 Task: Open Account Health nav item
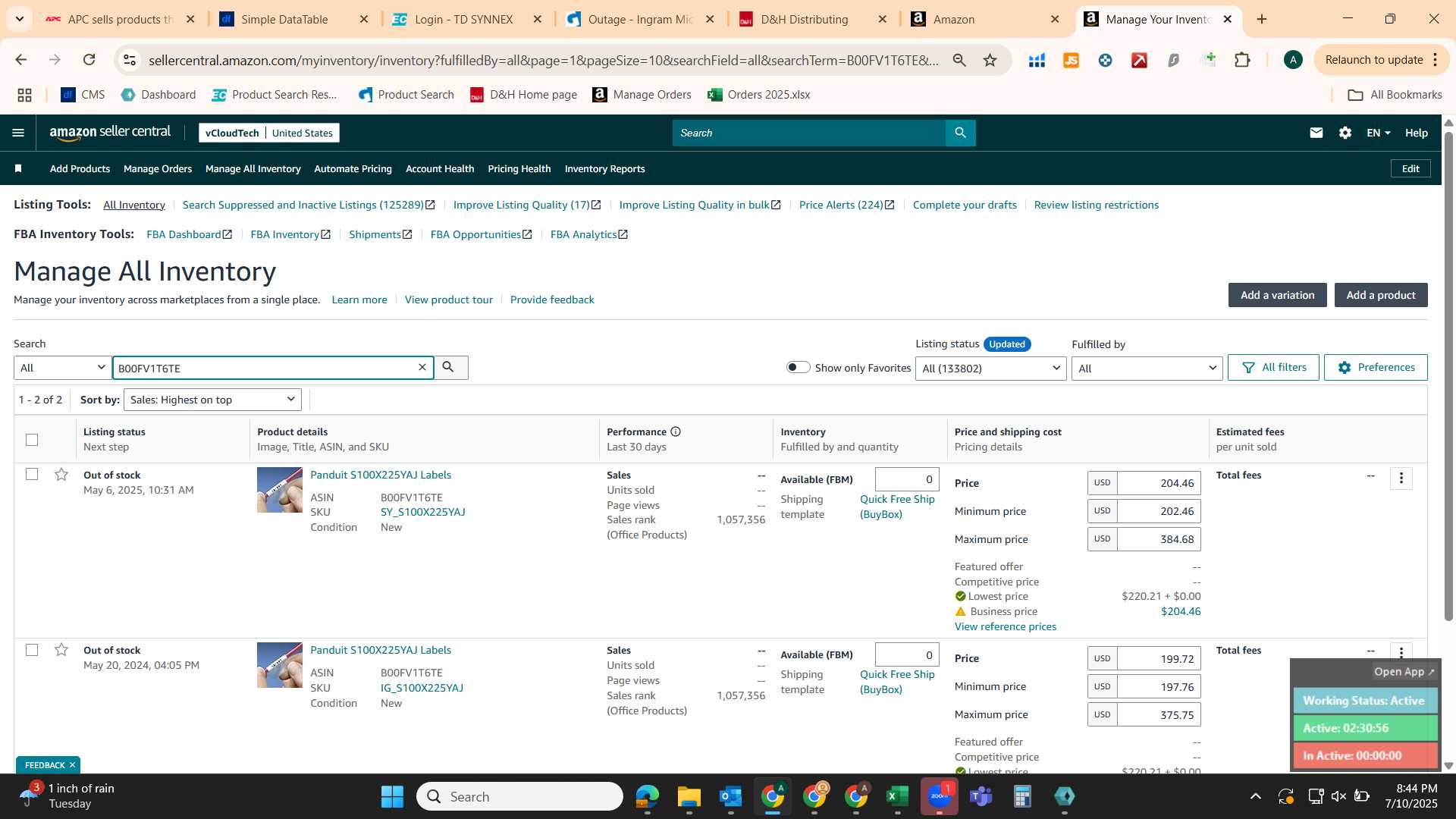(440, 168)
